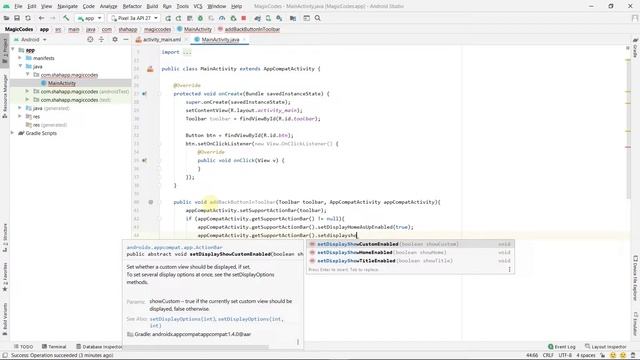Open the Database Inspector tool window
Viewport: 640px width, 360px height.
99,347
